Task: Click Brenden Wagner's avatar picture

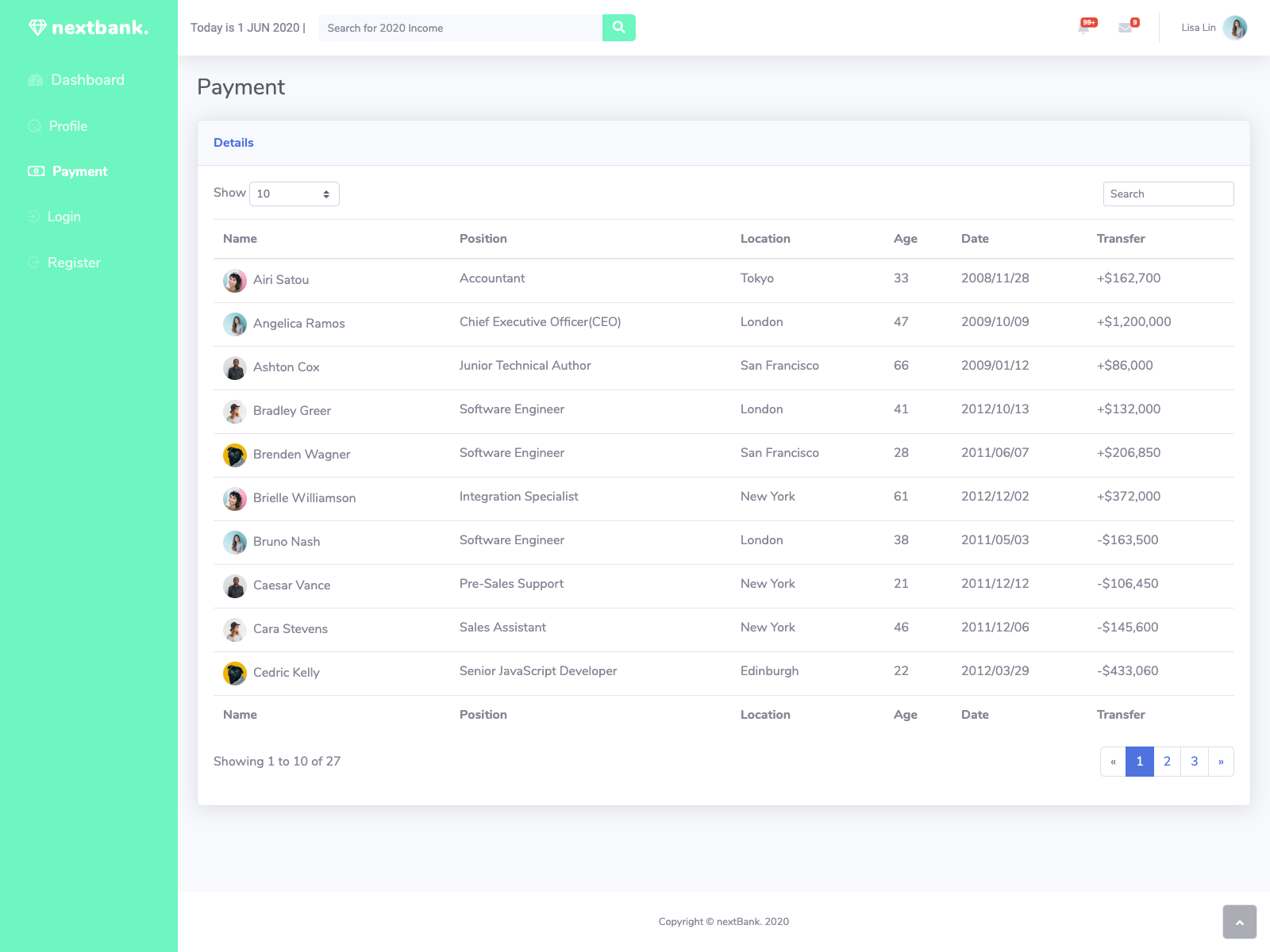Action: tap(235, 455)
